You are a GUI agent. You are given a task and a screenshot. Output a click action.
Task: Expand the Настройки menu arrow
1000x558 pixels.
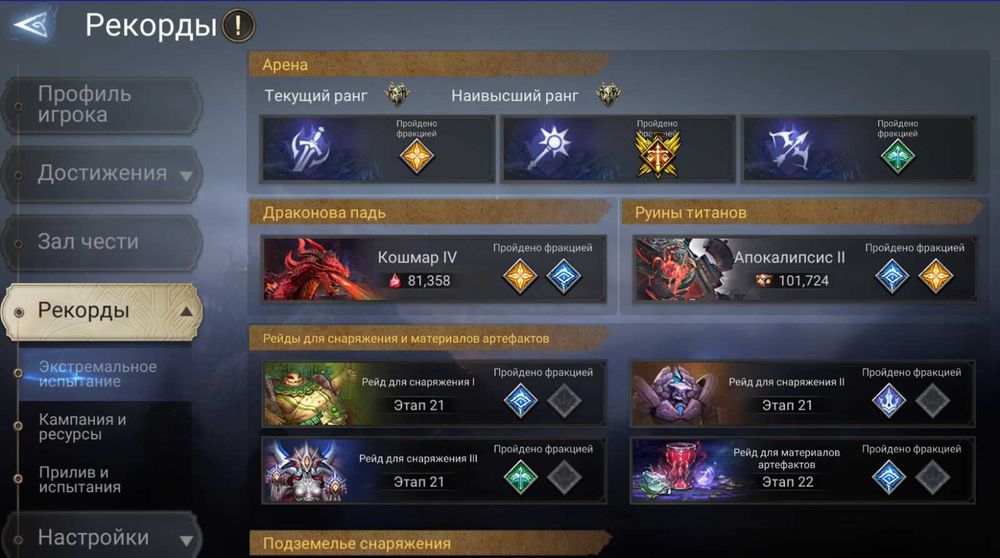click(186, 540)
